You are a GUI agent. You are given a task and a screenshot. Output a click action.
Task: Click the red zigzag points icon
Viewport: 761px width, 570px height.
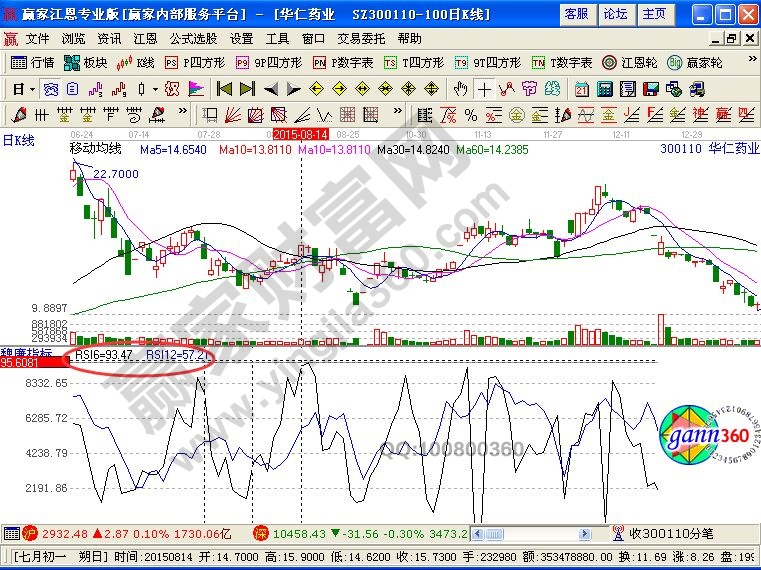(507, 89)
